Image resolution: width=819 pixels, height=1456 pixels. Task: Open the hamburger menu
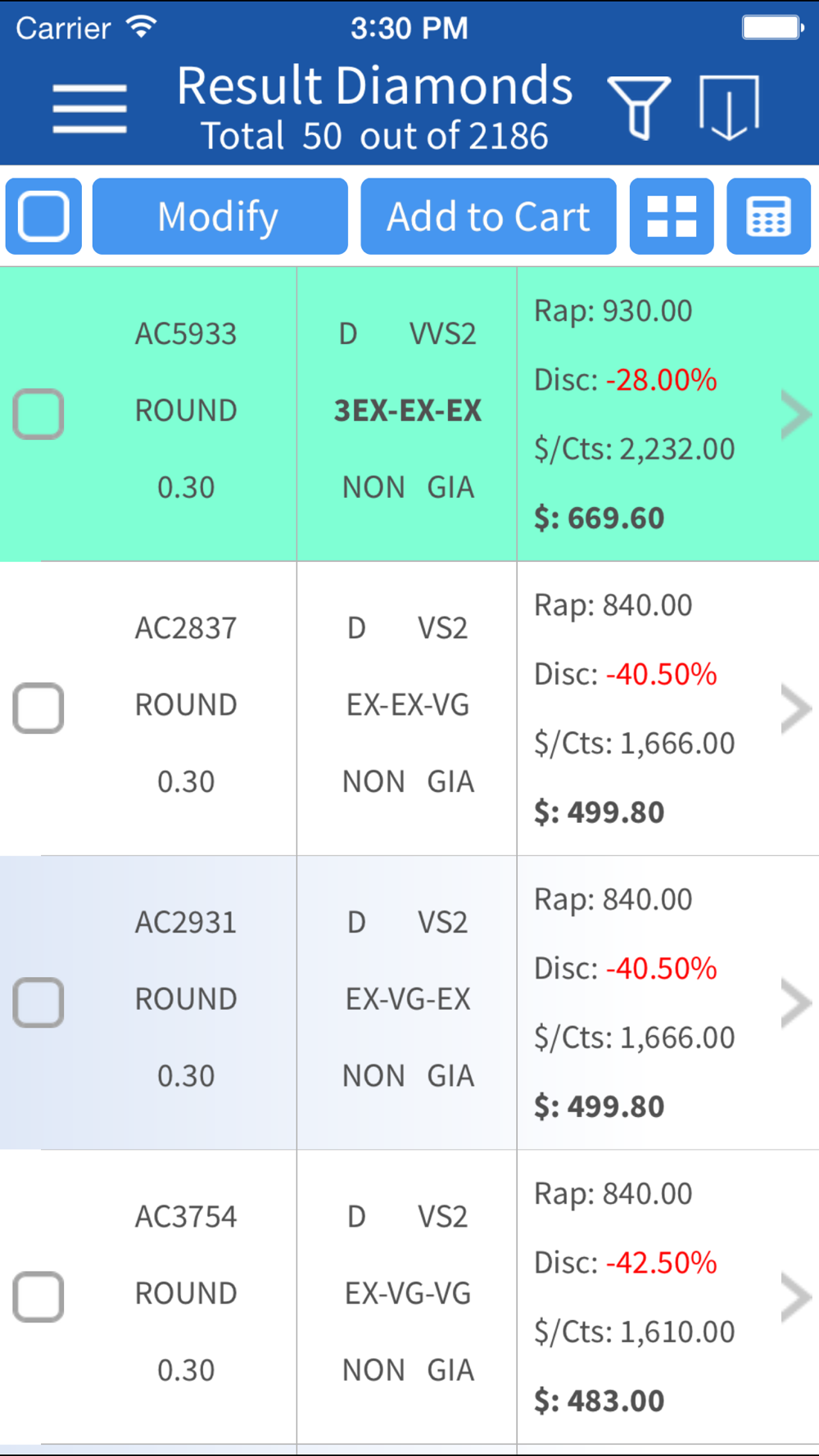(x=90, y=108)
